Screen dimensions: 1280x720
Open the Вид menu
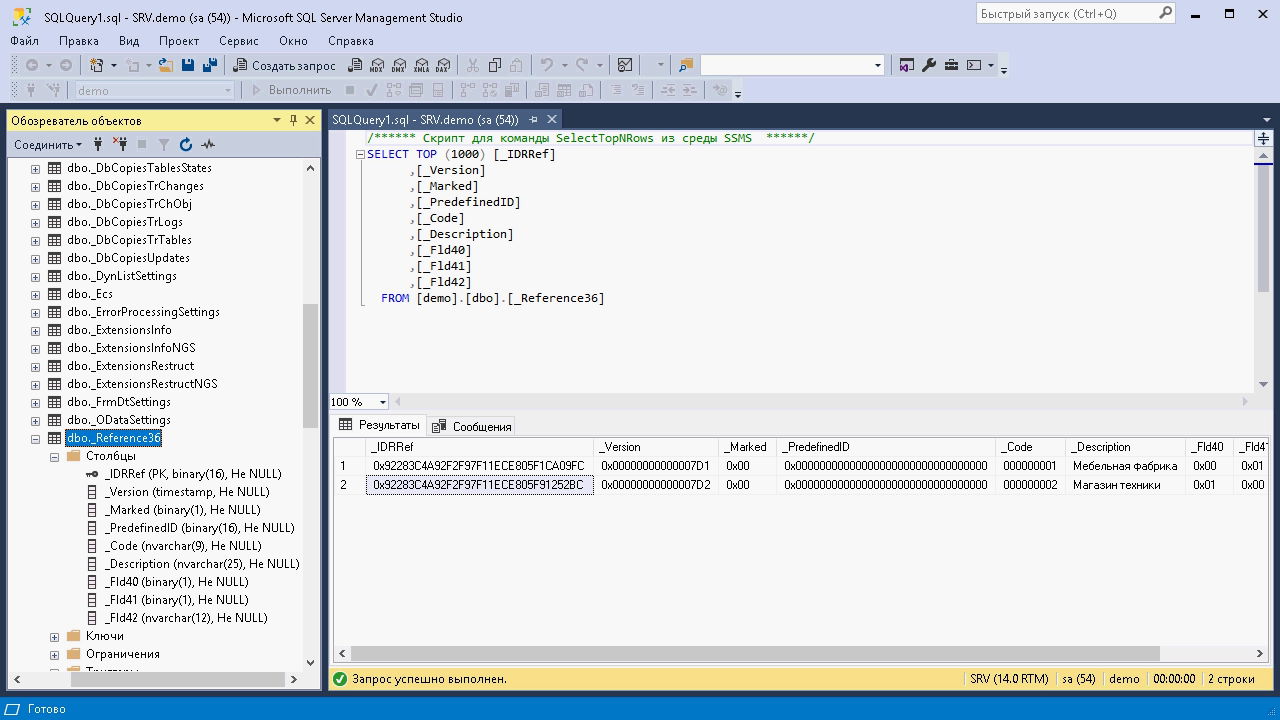click(x=129, y=41)
